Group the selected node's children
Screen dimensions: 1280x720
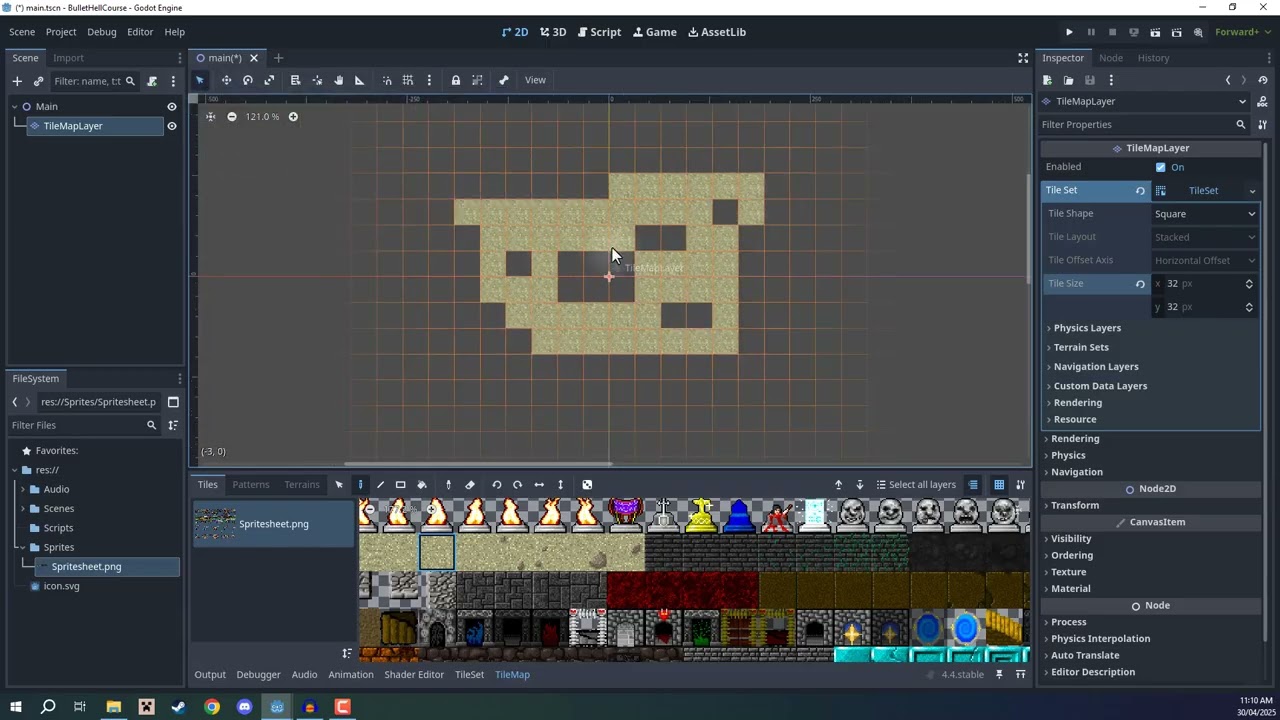click(x=477, y=80)
